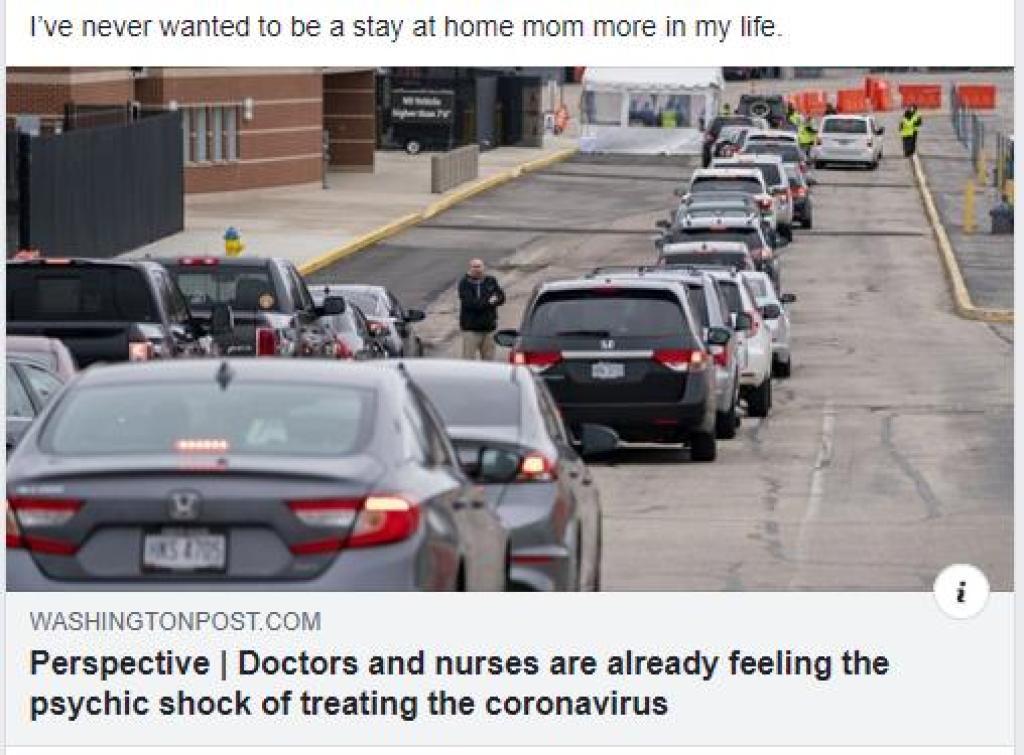Open the "Doctors and nurses" Perspective headline
This screenshot has width=1024, height=755.
[459, 684]
